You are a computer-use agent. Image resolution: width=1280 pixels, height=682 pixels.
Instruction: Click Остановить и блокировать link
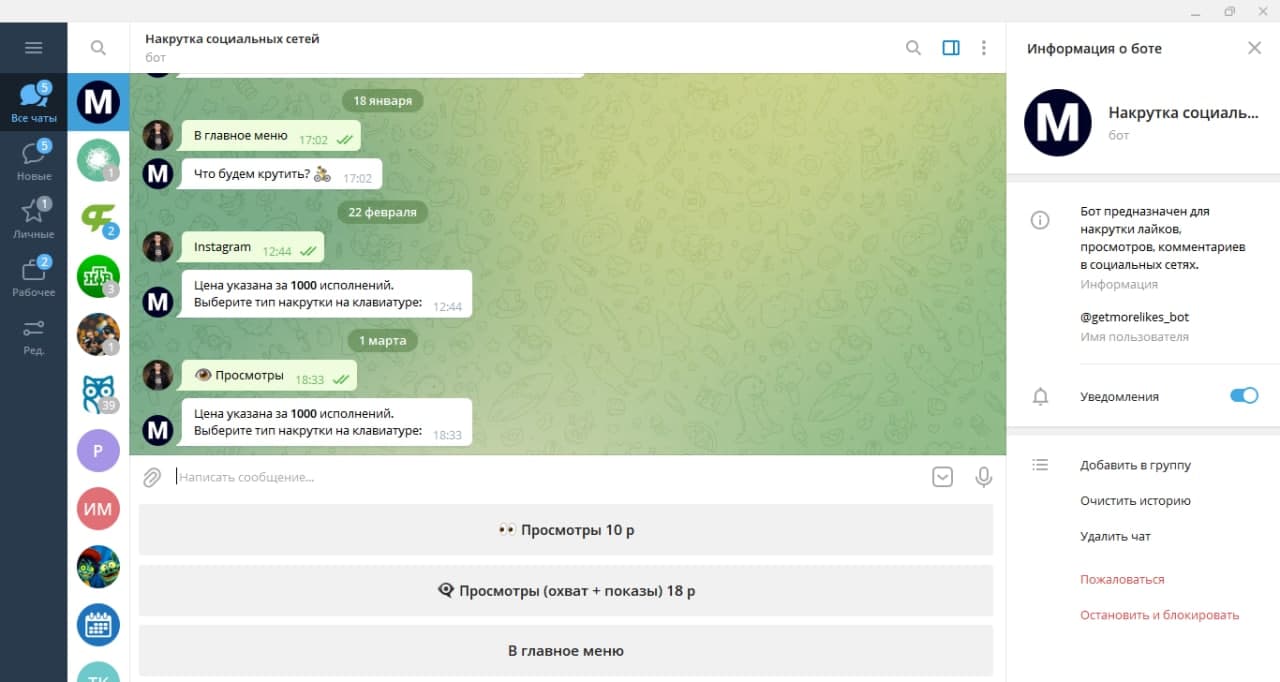point(1159,615)
